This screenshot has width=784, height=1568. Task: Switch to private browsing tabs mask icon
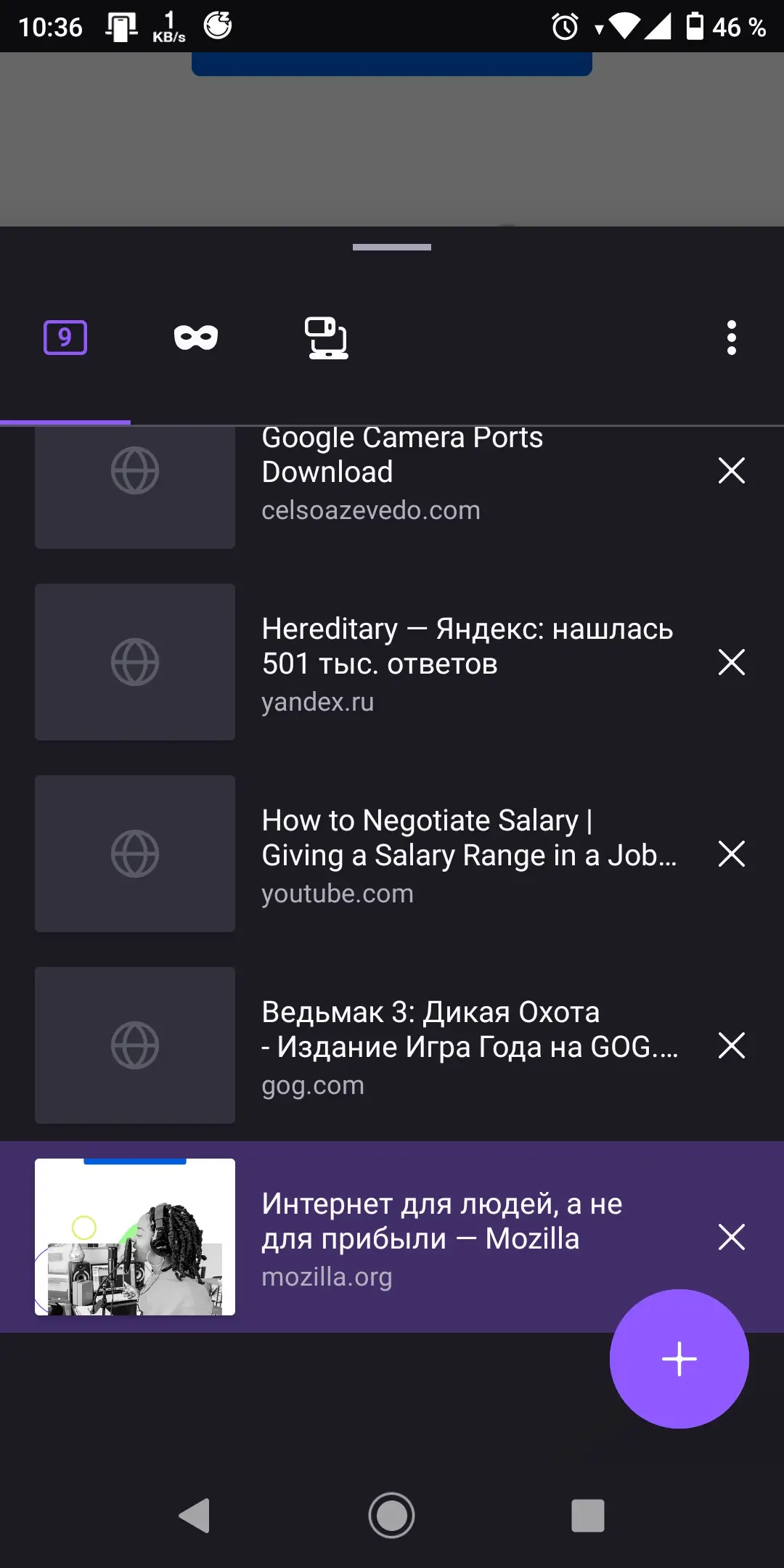(x=196, y=338)
